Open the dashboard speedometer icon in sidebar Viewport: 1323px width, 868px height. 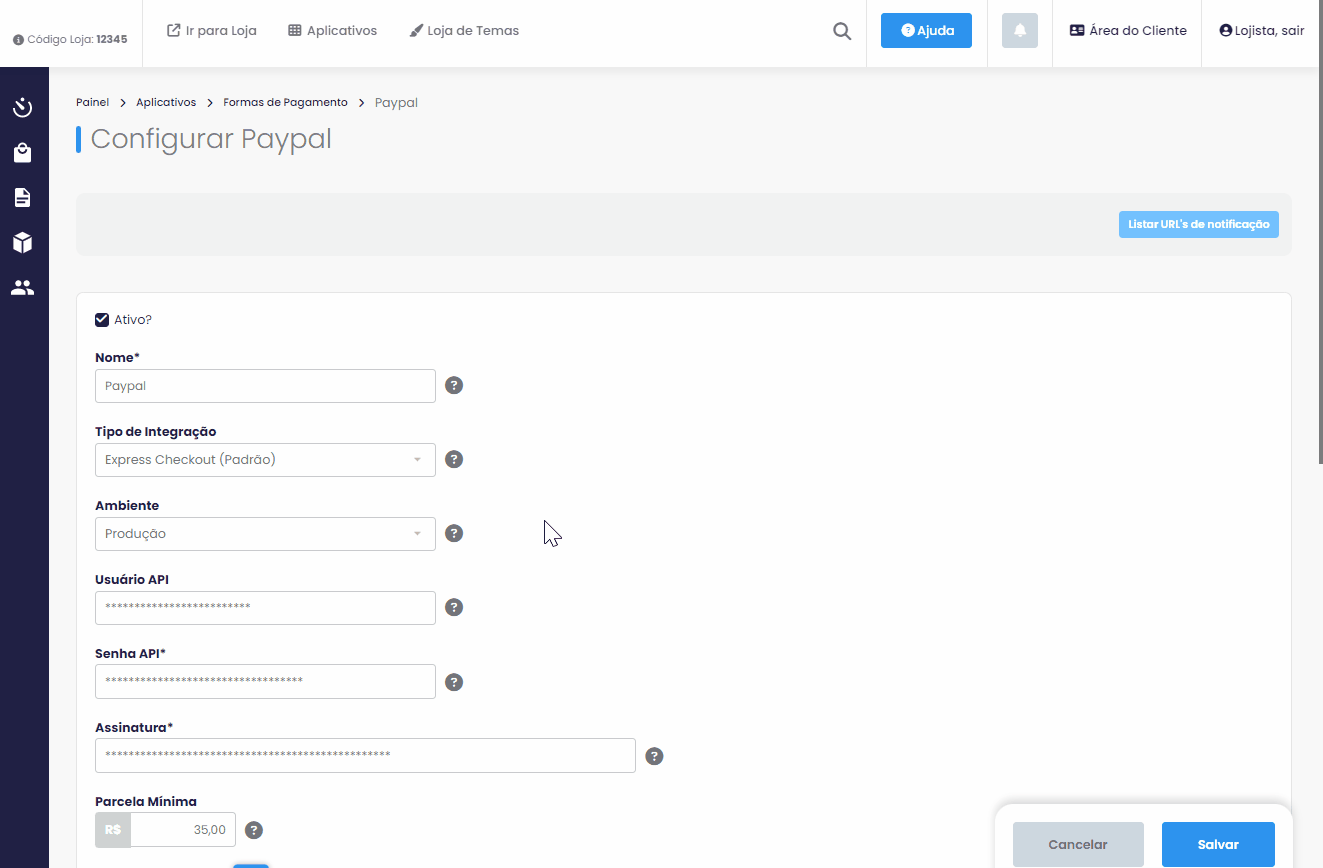coord(23,108)
